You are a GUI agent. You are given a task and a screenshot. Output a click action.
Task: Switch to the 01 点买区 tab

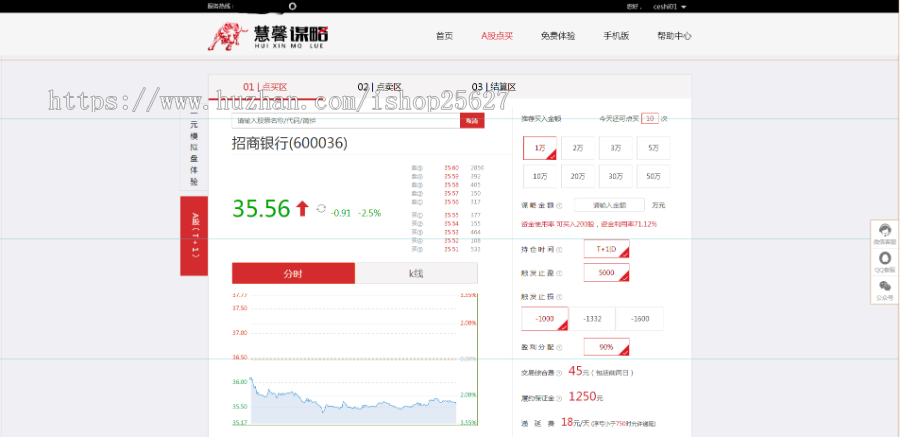(265, 87)
